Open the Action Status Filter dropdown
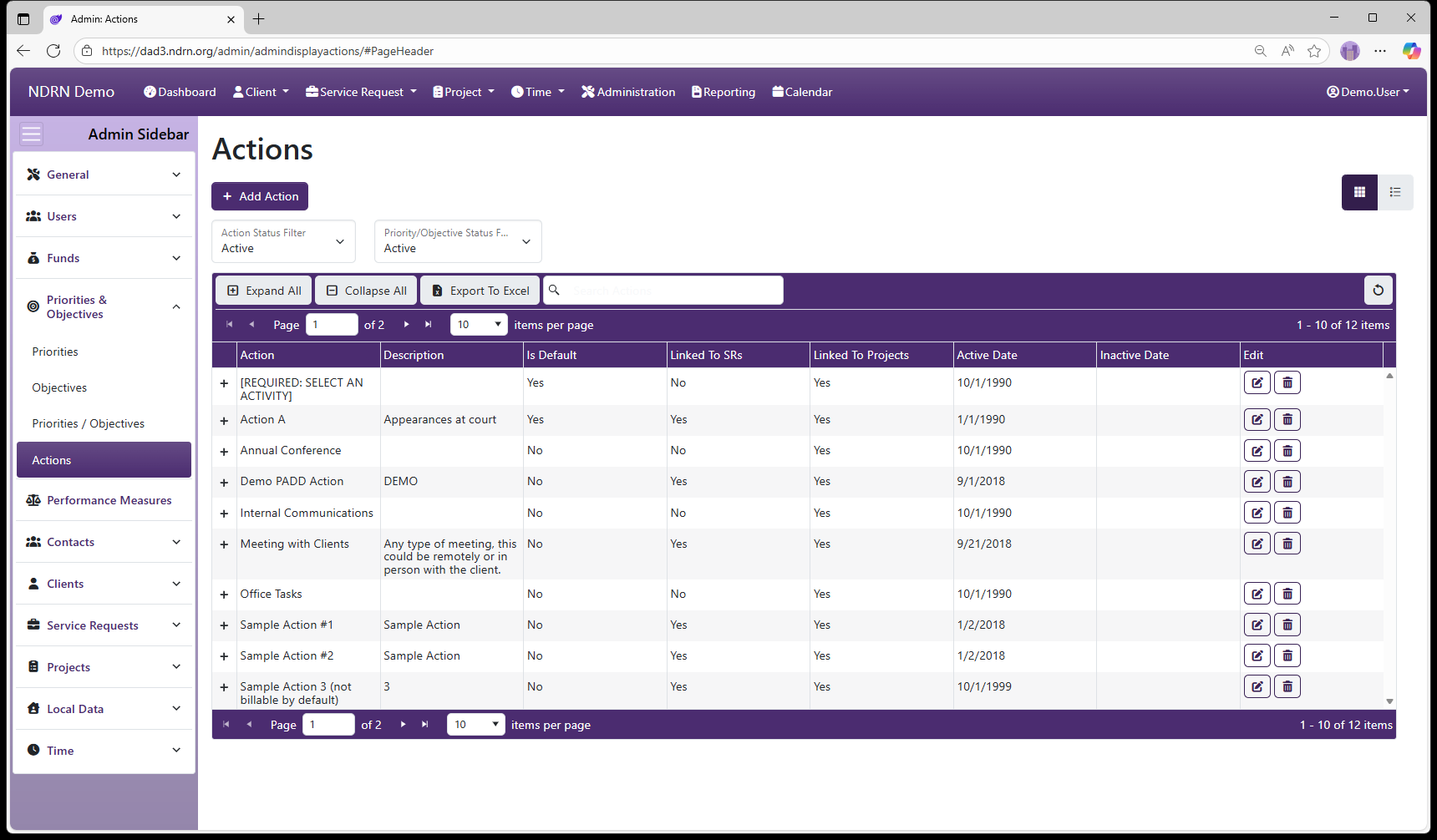Viewport: 1437px width, 840px height. point(283,241)
